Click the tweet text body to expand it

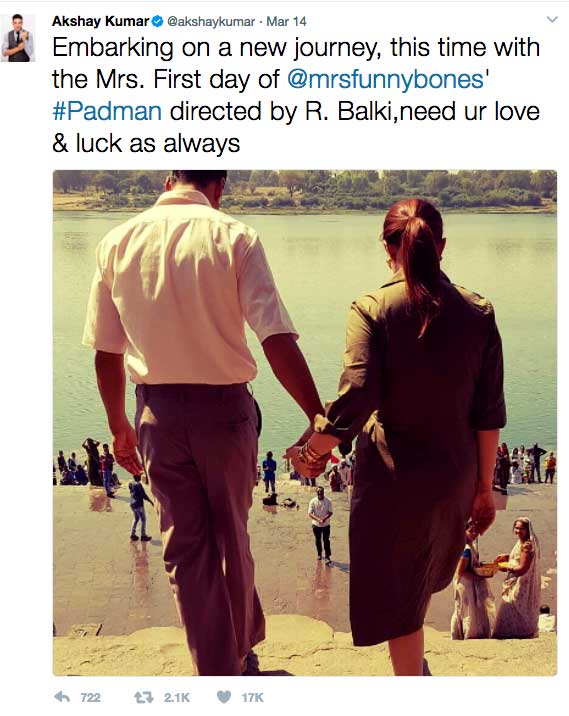click(296, 95)
